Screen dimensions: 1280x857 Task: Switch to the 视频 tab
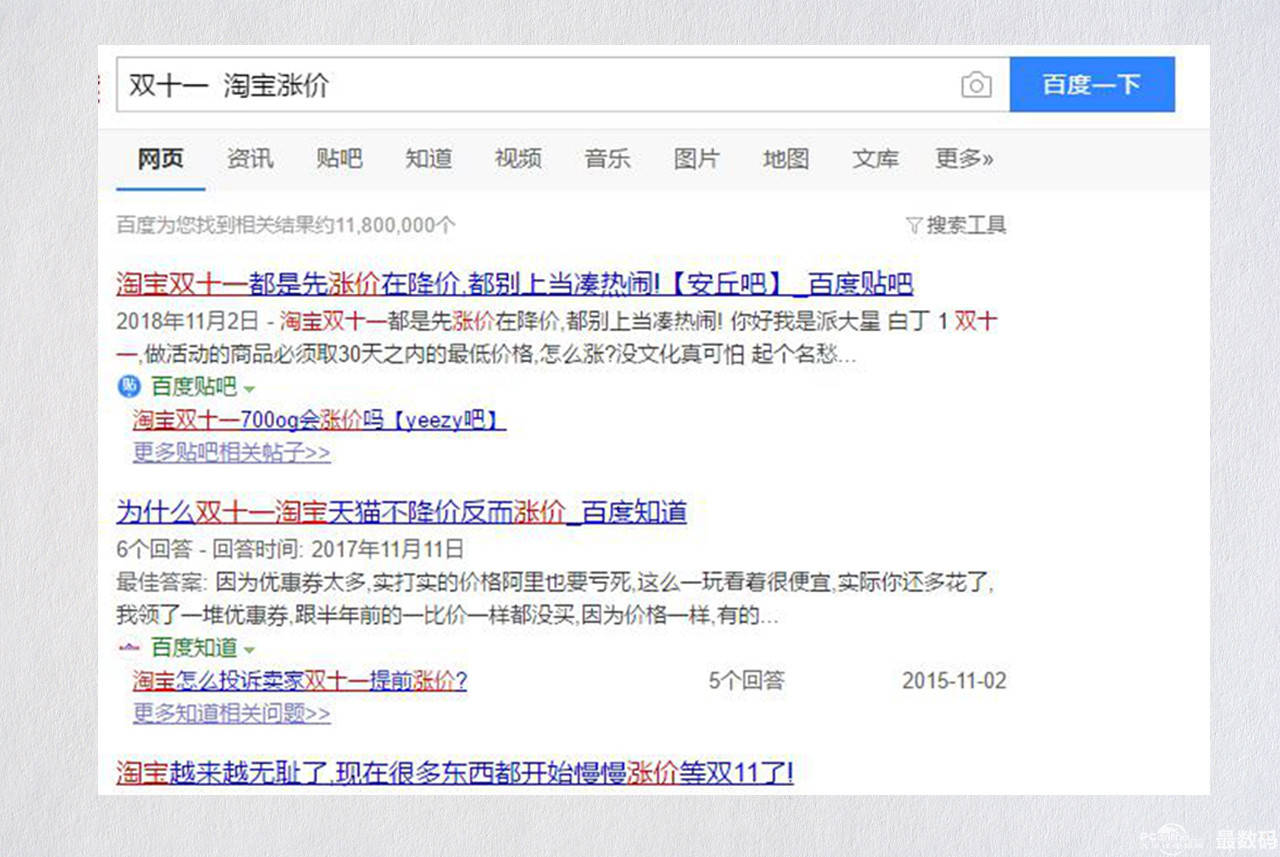tap(518, 158)
